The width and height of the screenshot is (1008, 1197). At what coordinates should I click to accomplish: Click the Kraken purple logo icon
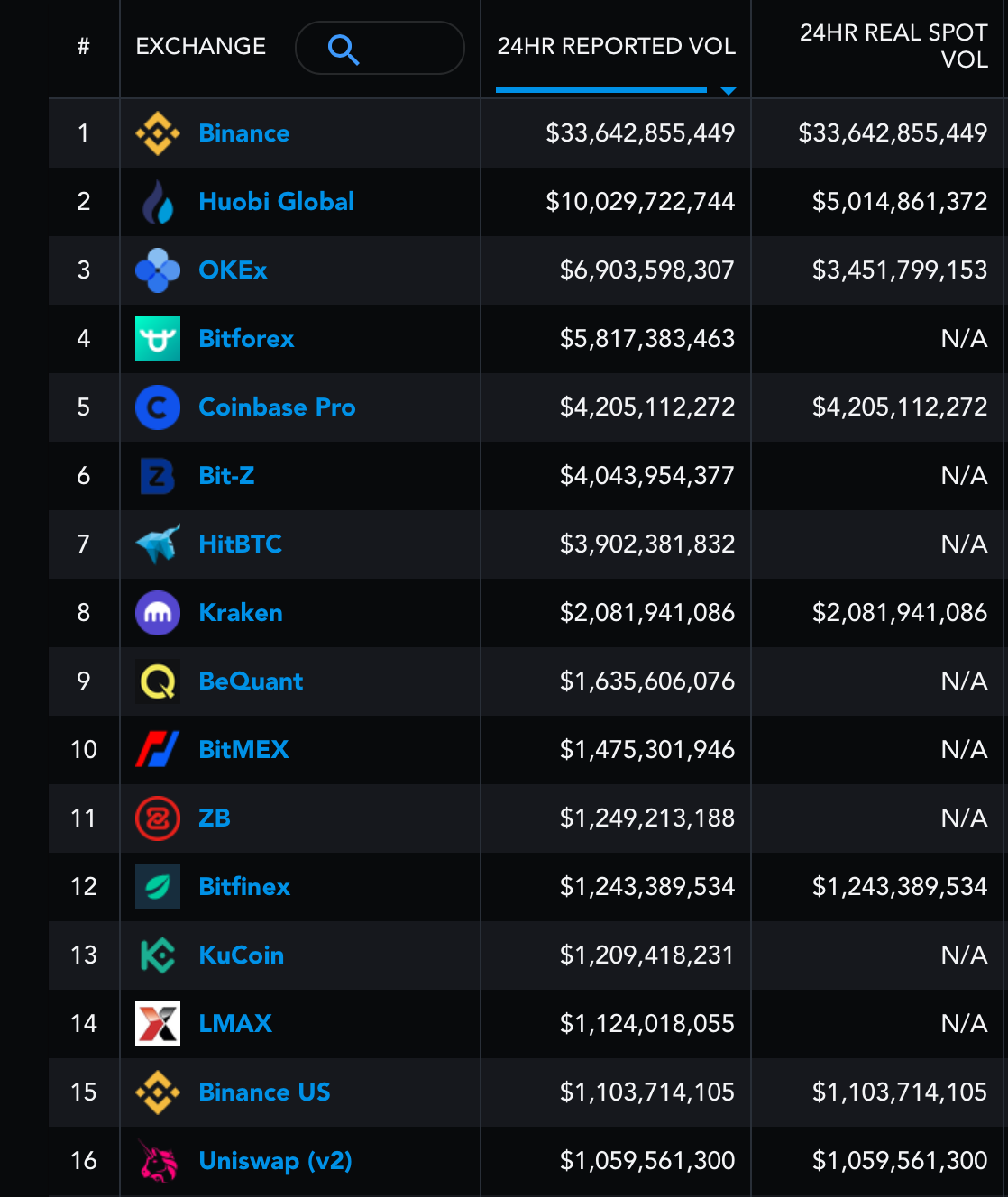point(158,613)
